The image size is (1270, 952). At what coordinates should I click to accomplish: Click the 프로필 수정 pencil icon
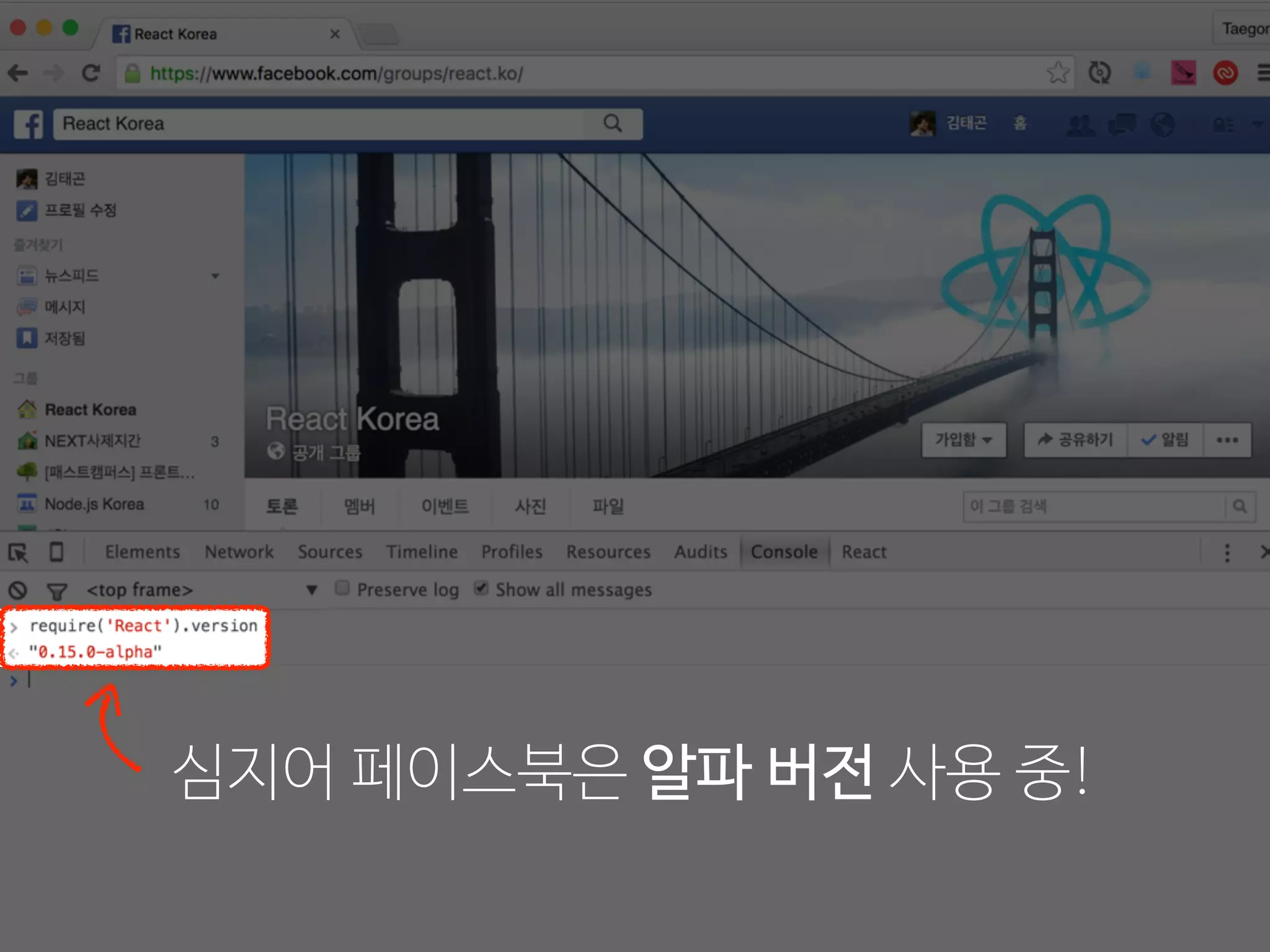[27, 211]
